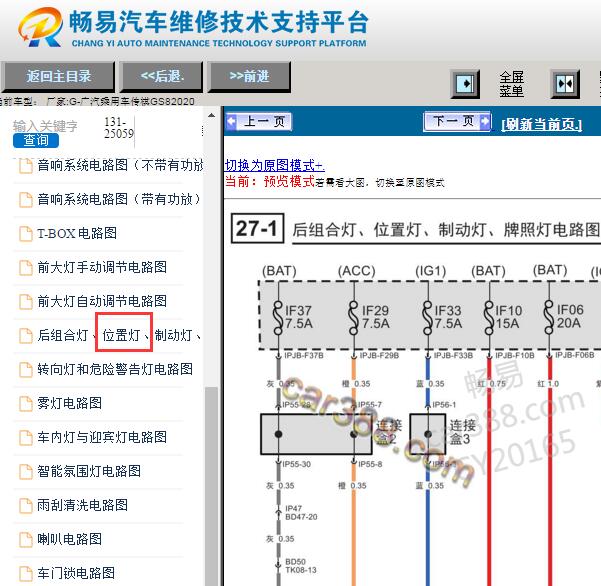Click the 连接盒3 junction box

tap(428, 434)
